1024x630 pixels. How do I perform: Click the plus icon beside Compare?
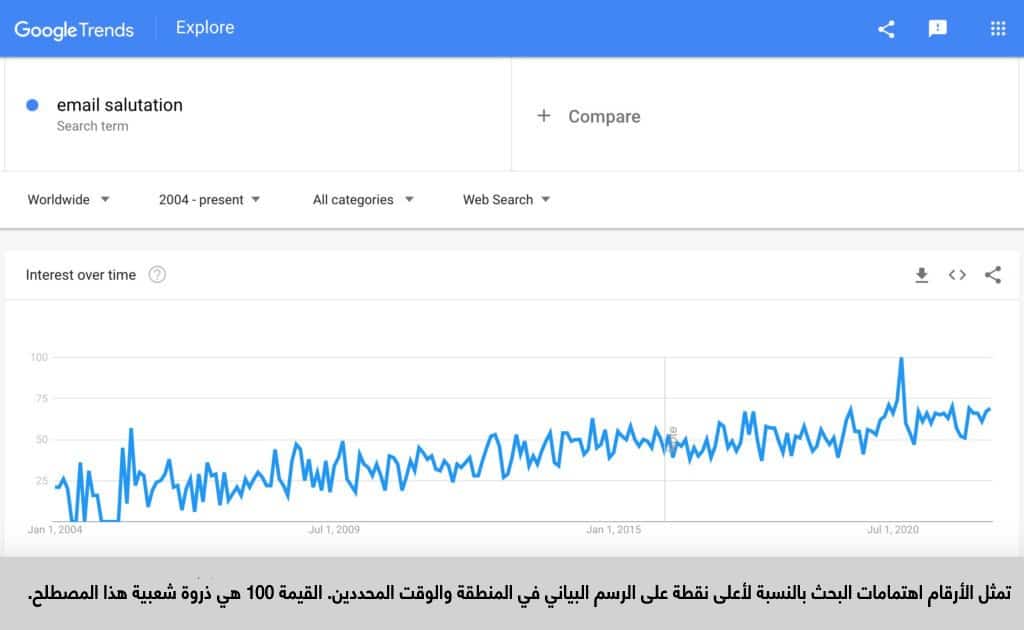click(544, 116)
